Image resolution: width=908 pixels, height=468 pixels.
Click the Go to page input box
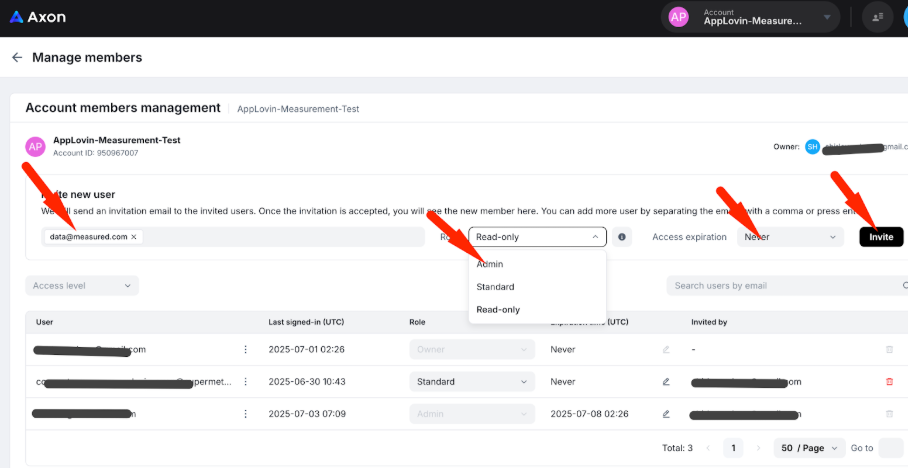892,448
